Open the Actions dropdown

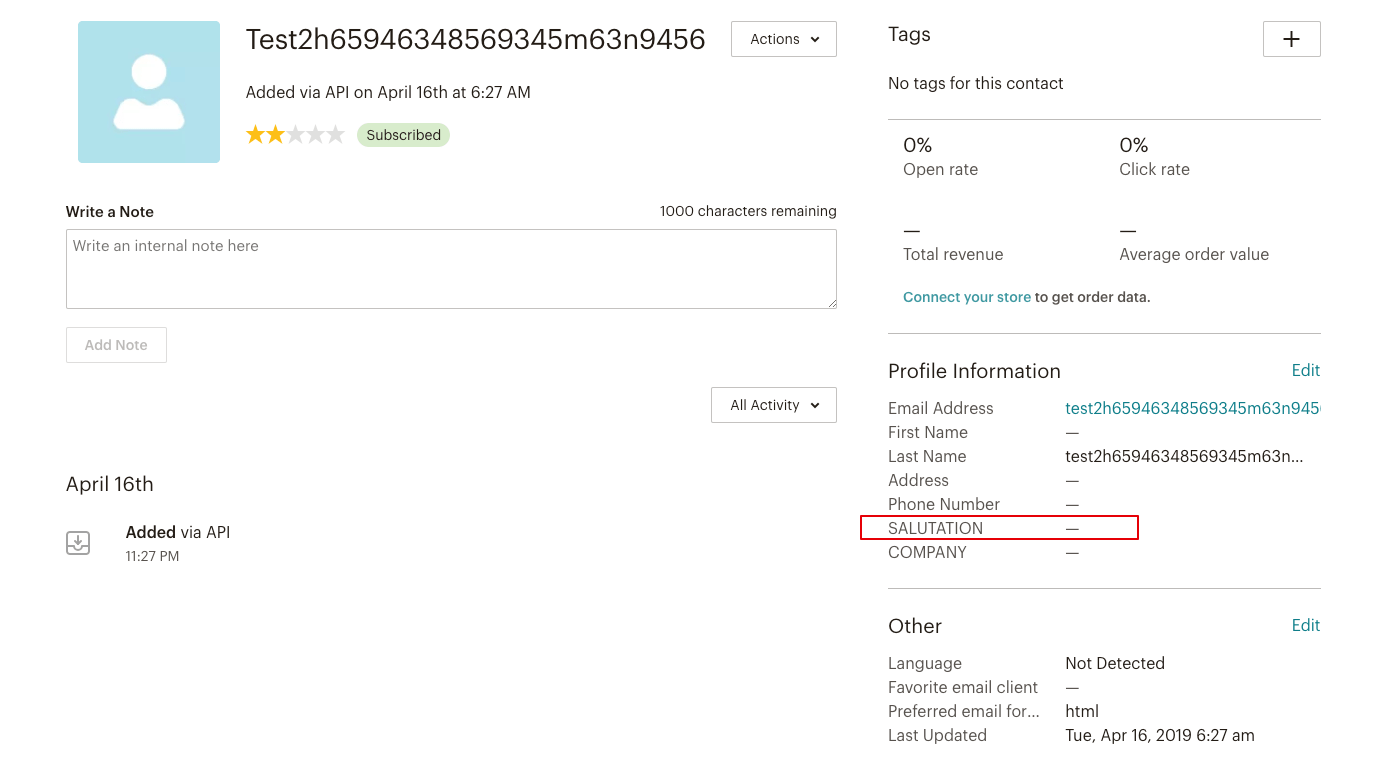click(x=783, y=38)
